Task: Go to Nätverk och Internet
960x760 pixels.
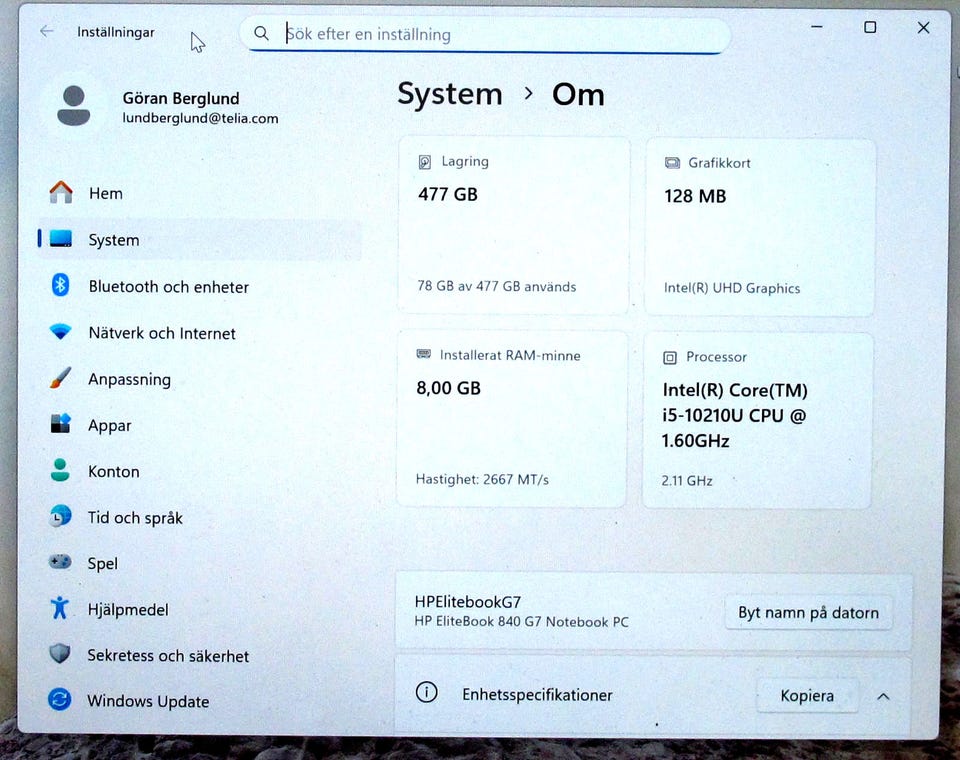Action: [x=200, y=333]
